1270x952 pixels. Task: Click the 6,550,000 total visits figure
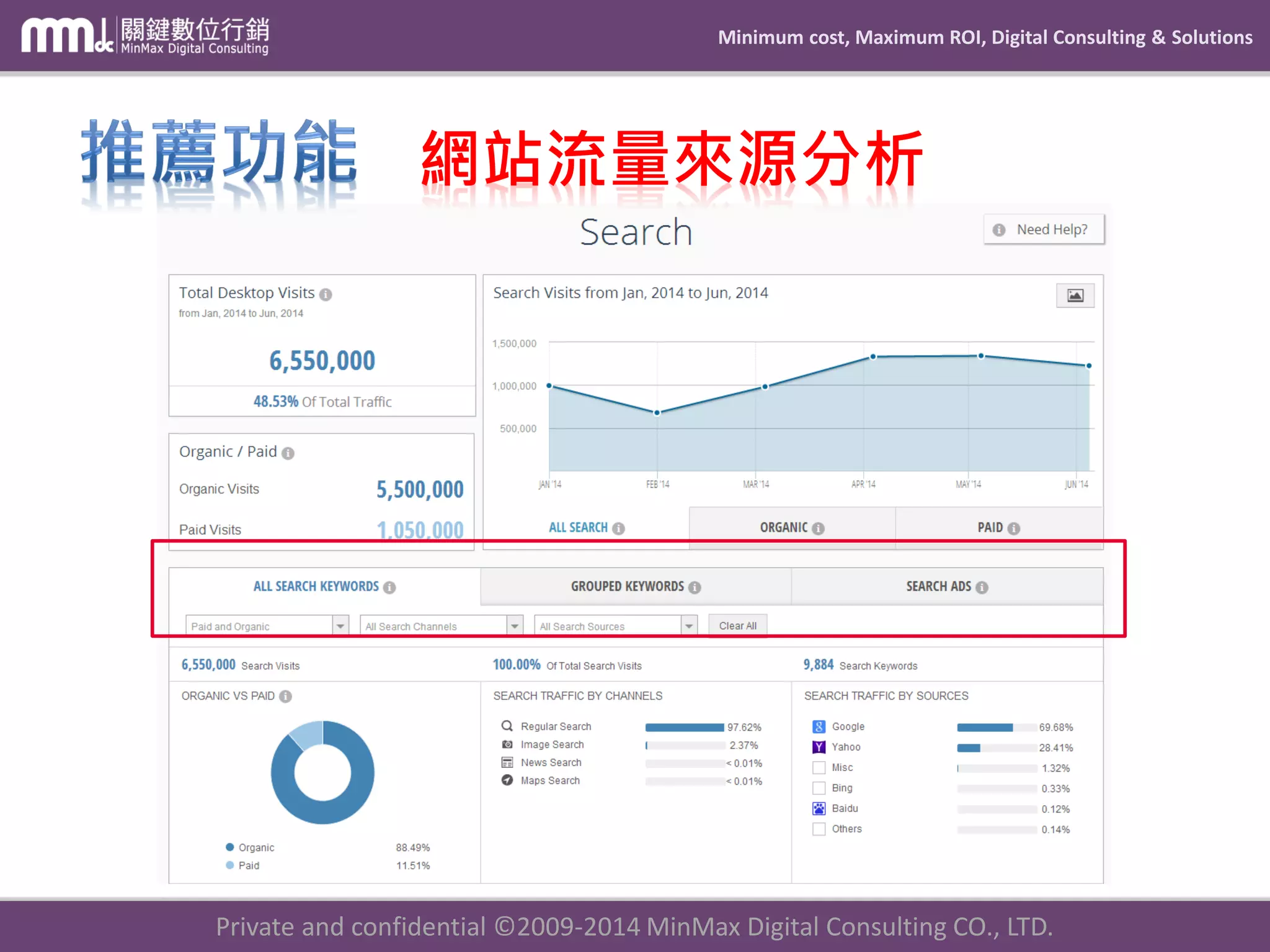pyautogui.click(x=322, y=361)
